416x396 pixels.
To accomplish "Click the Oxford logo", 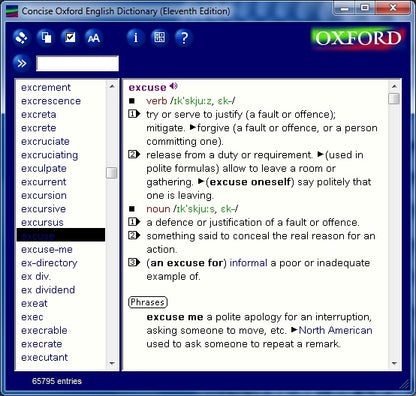I will [358, 38].
